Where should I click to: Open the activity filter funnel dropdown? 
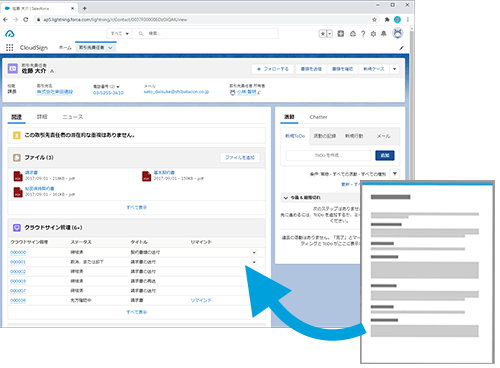tap(395, 174)
